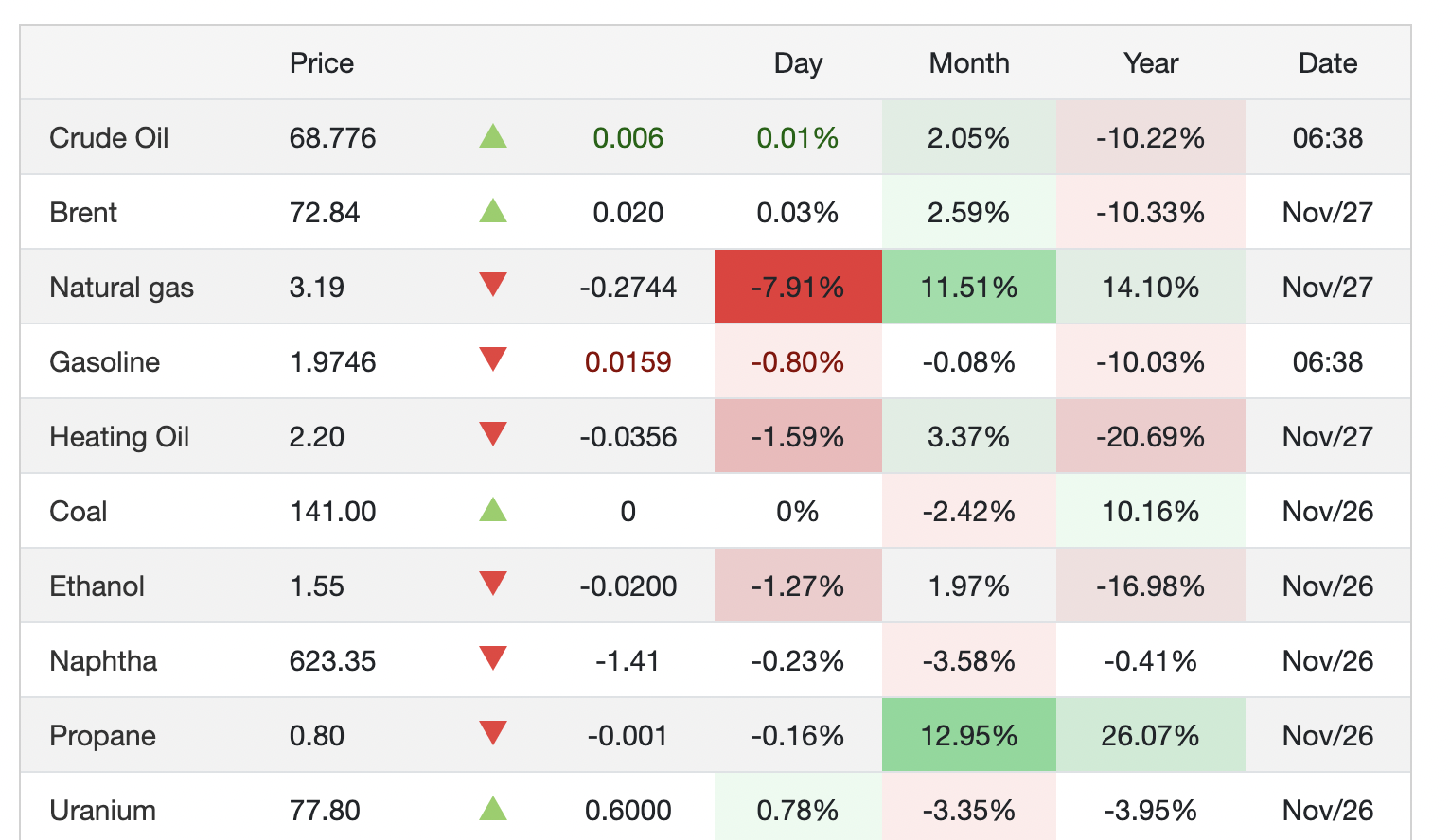Open the Coal commodity link
Screen dimensions: 1450x840
pyautogui.click(x=78, y=512)
